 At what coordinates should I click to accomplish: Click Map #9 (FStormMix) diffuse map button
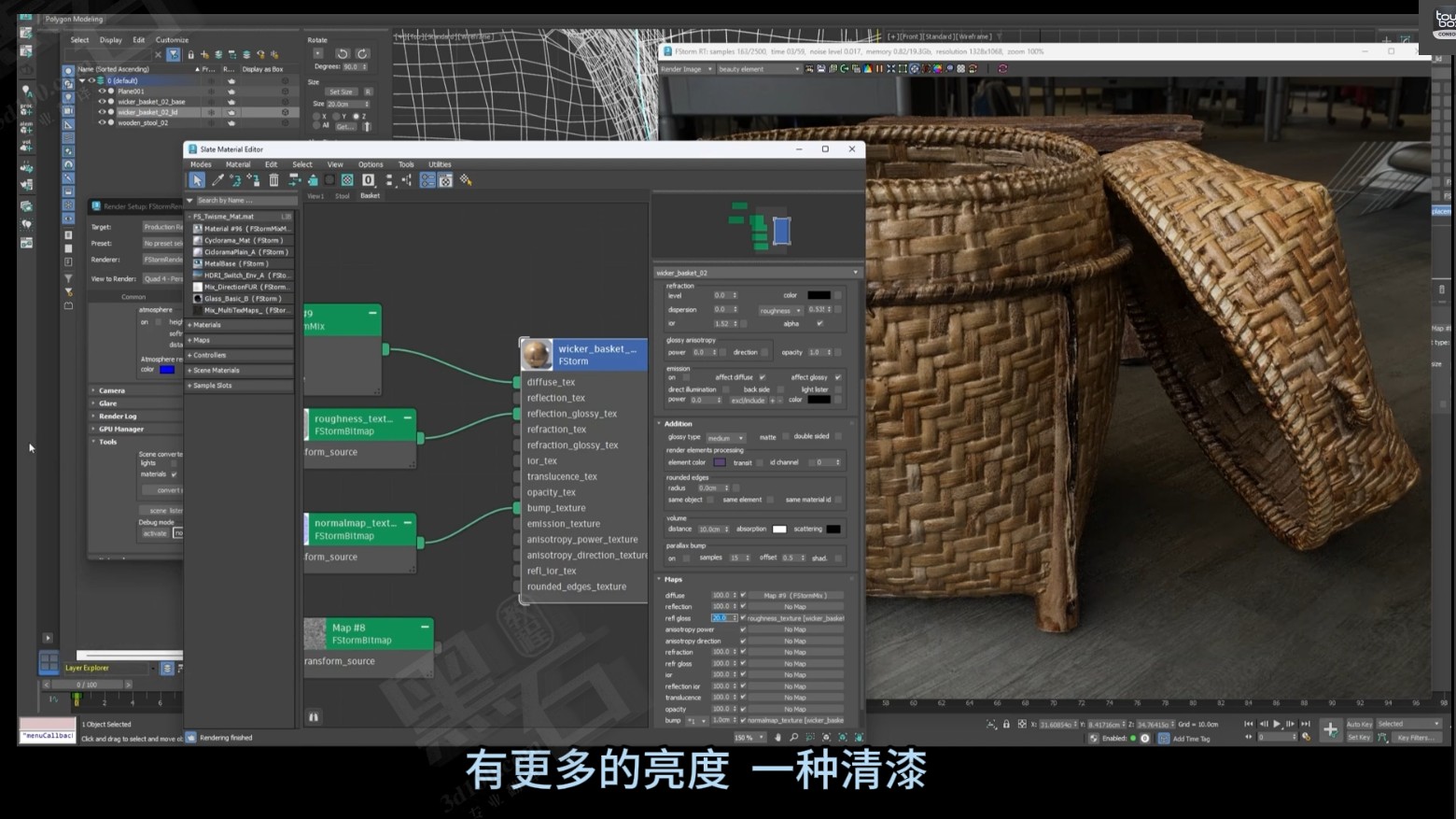tap(795, 595)
